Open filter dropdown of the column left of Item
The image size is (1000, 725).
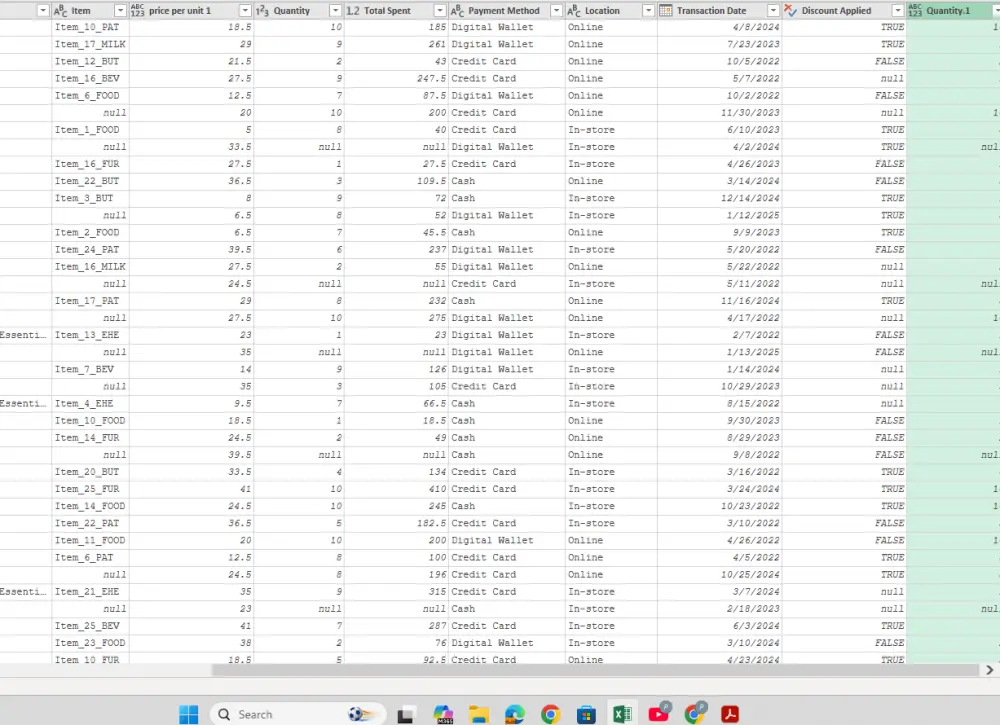[x=43, y=10]
